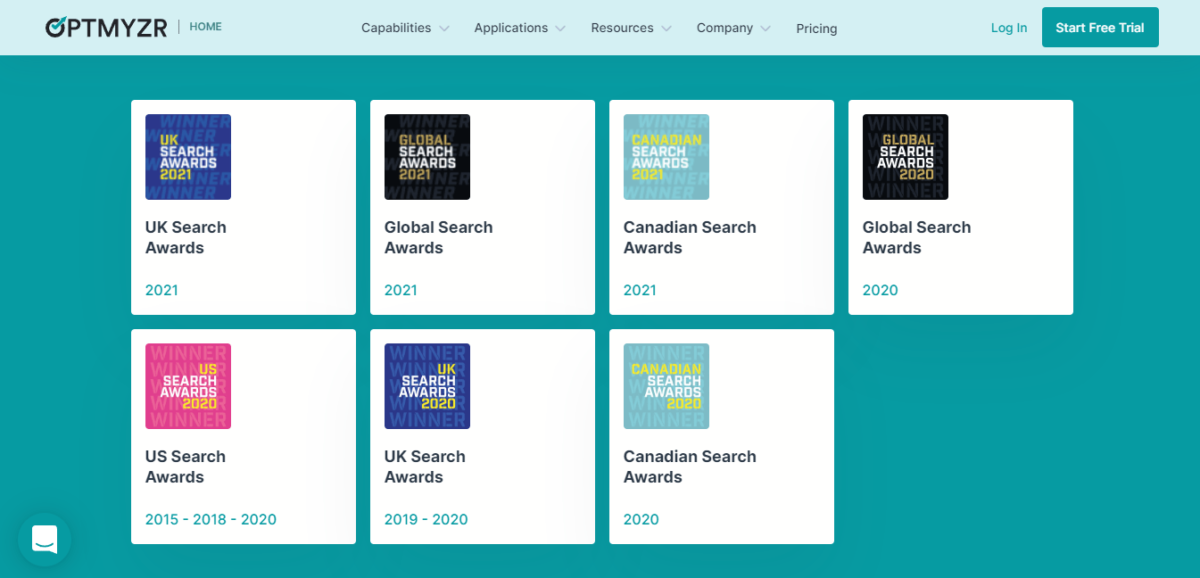Expand the Capabilities menu chevron
1200x578 pixels.
(x=444, y=29)
